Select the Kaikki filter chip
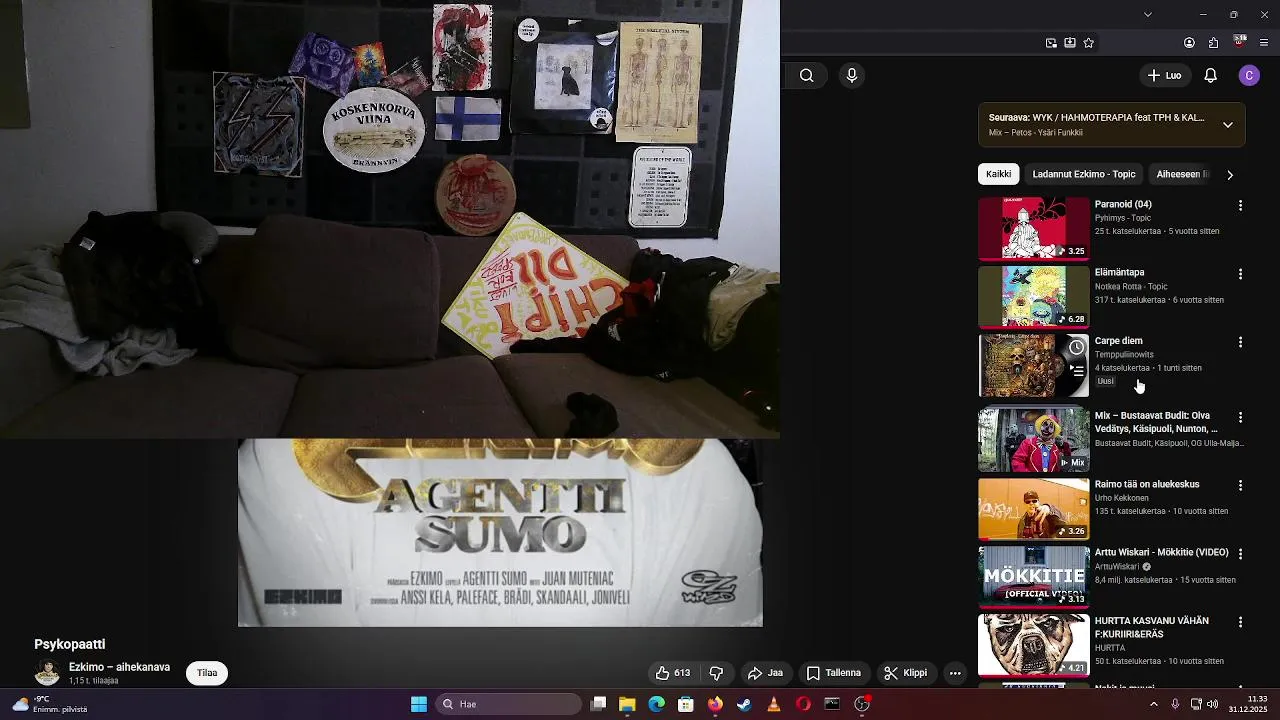 998,174
